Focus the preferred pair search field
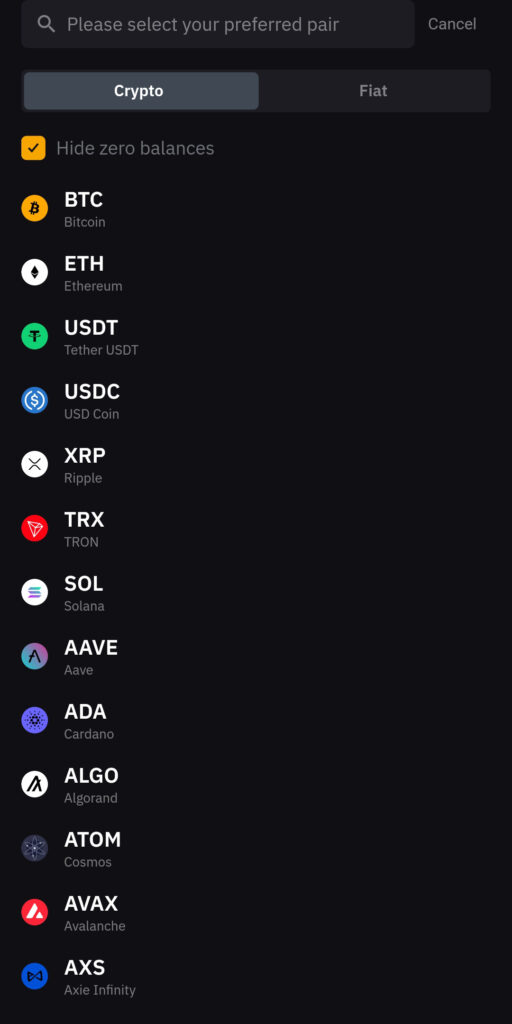Image resolution: width=512 pixels, height=1024 pixels. 217,24
